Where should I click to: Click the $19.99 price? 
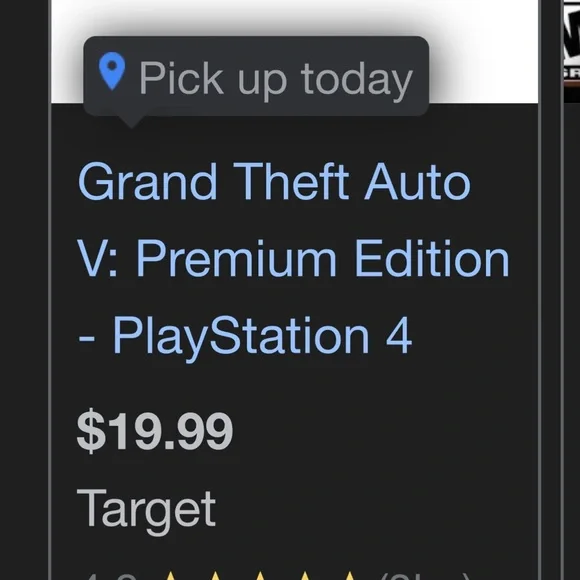(155, 431)
